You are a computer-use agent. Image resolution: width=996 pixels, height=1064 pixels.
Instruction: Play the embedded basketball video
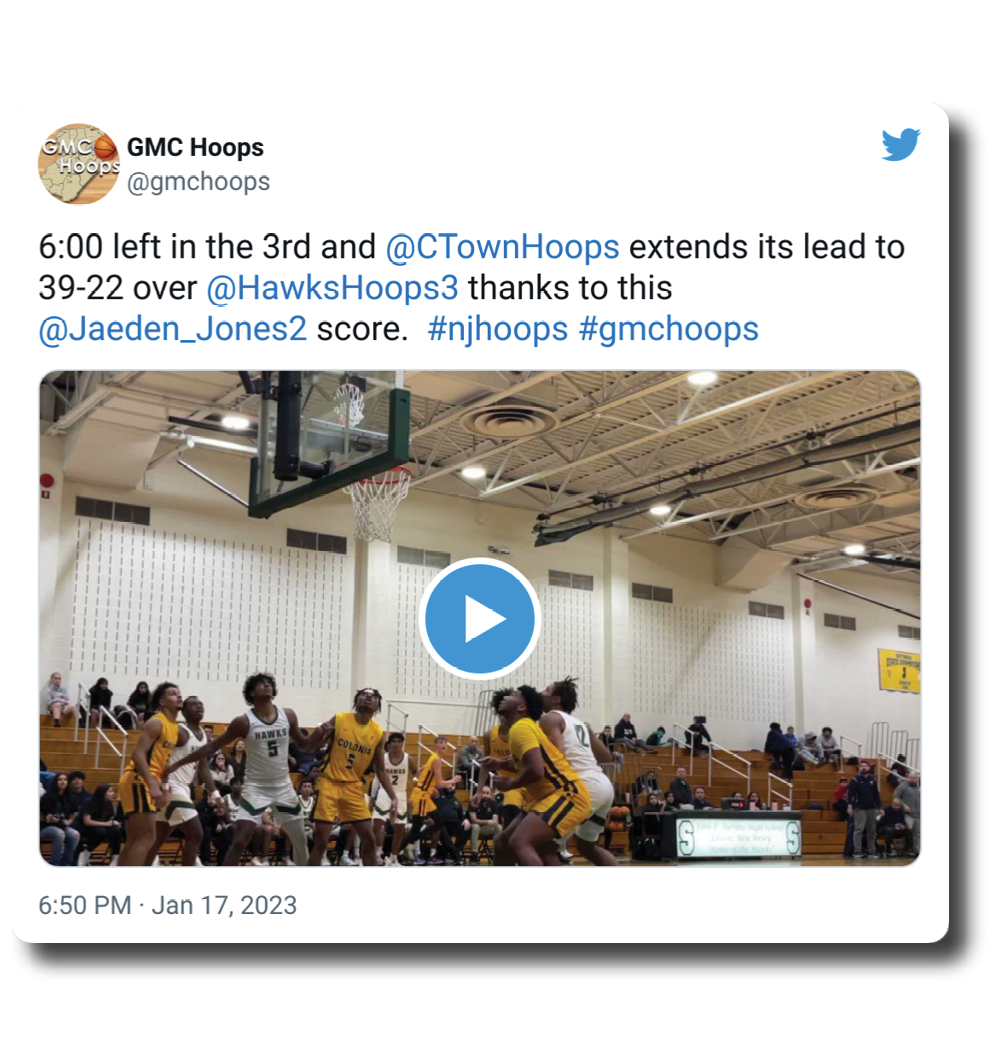[x=480, y=618]
